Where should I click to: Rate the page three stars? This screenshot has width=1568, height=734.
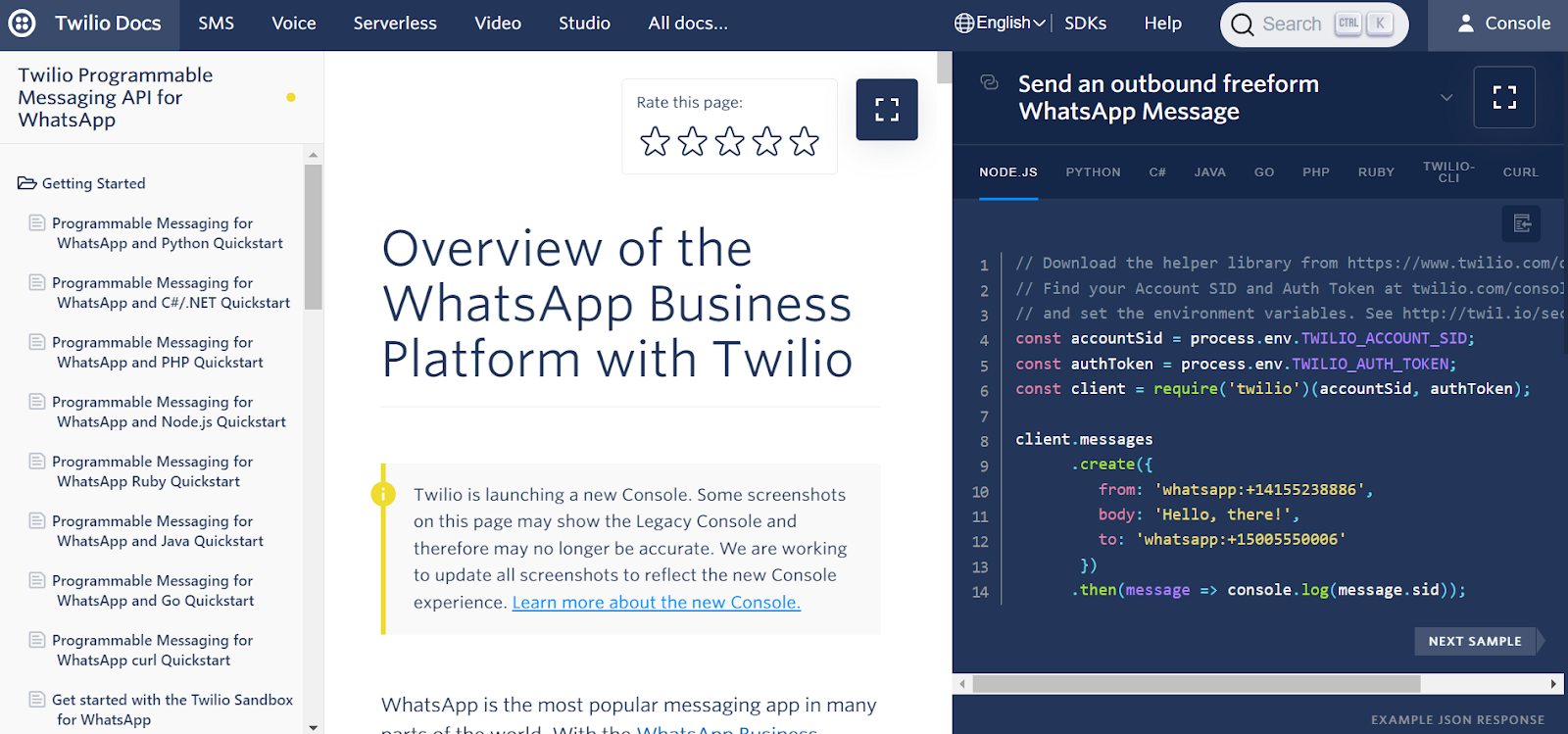729,142
